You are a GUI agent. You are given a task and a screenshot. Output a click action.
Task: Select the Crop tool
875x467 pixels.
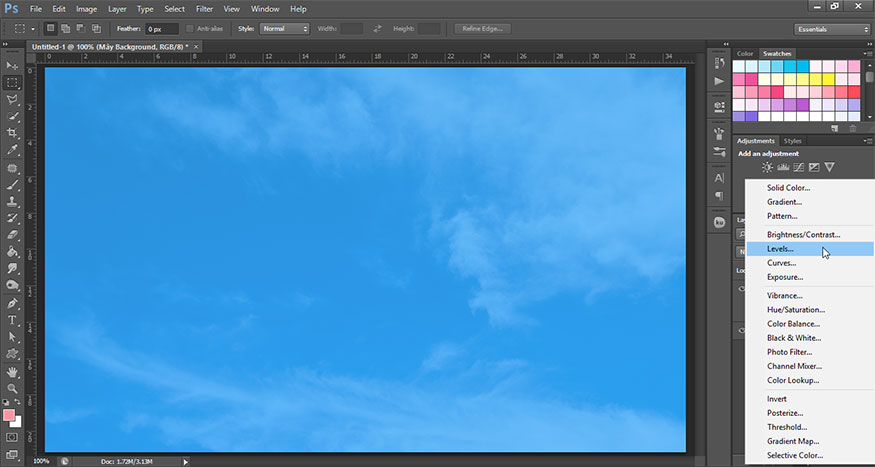coord(12,133)
